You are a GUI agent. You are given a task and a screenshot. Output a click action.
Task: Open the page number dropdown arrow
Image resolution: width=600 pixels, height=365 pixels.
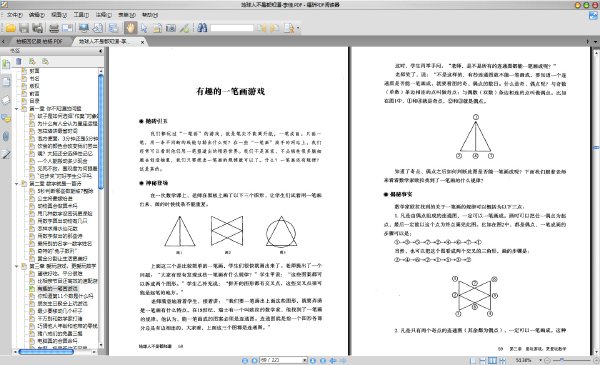click(x=305, y=360)
